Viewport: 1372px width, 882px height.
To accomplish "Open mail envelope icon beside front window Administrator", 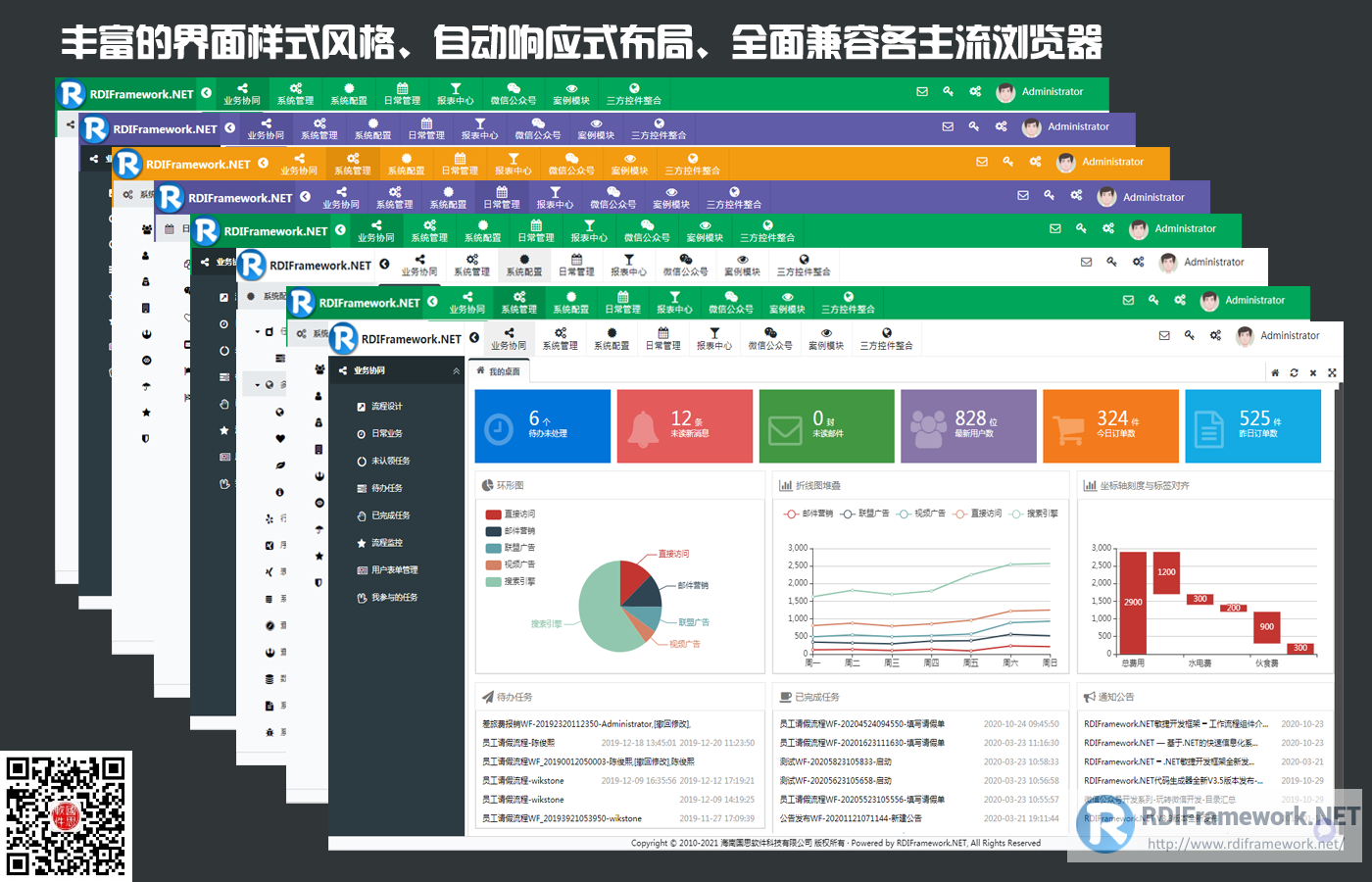I will point(1164,335).
